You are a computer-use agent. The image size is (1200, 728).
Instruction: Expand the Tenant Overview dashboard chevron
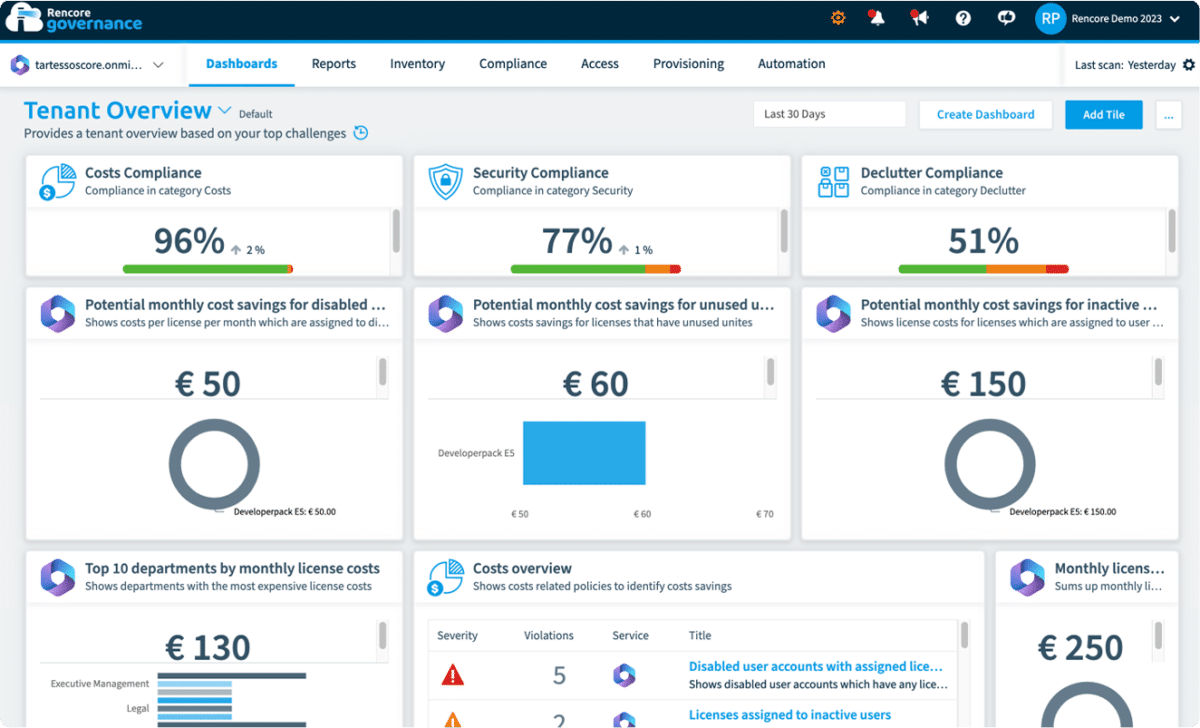[225, 109]
